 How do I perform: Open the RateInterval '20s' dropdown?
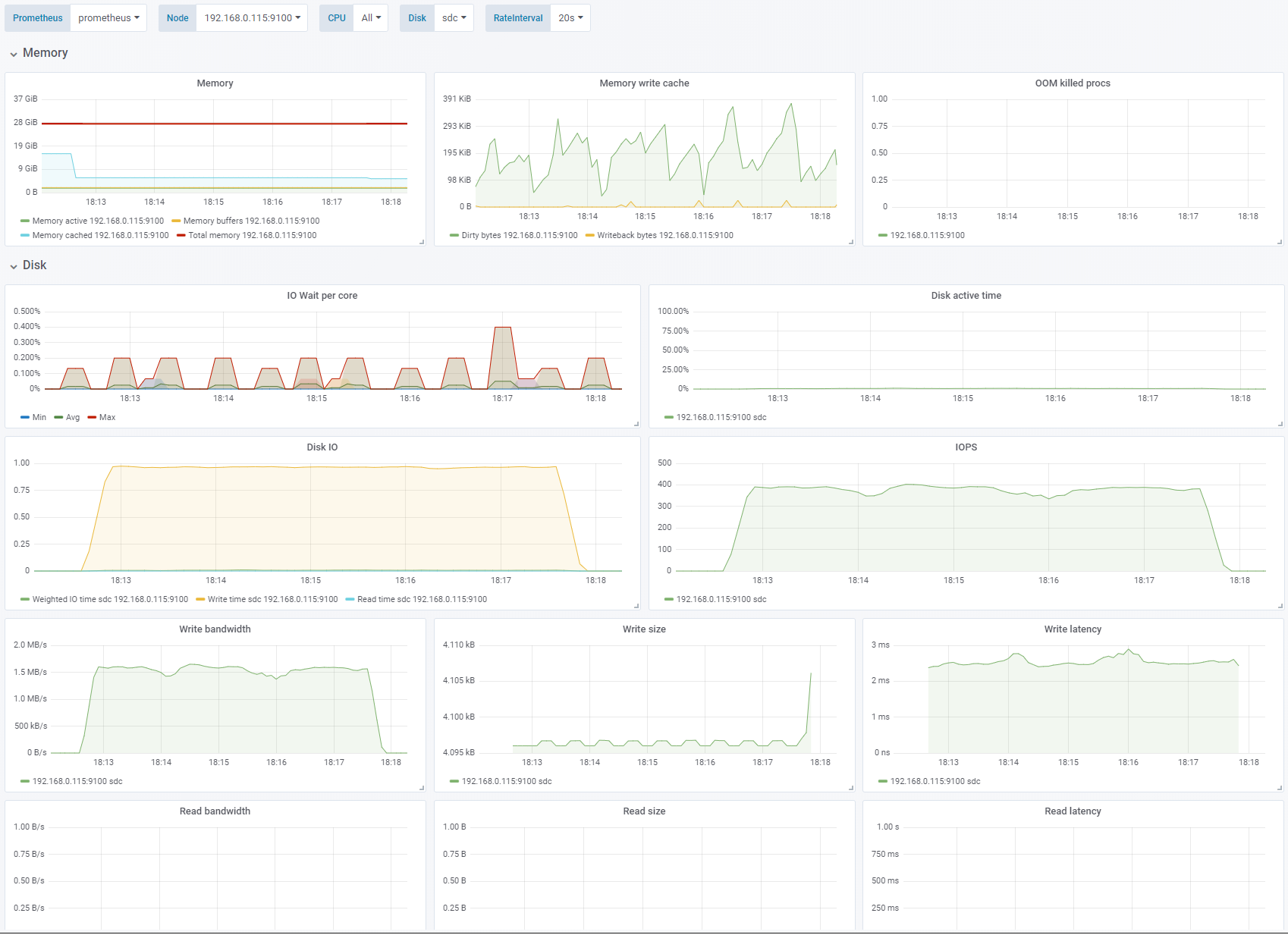click(x=570, y=18)
